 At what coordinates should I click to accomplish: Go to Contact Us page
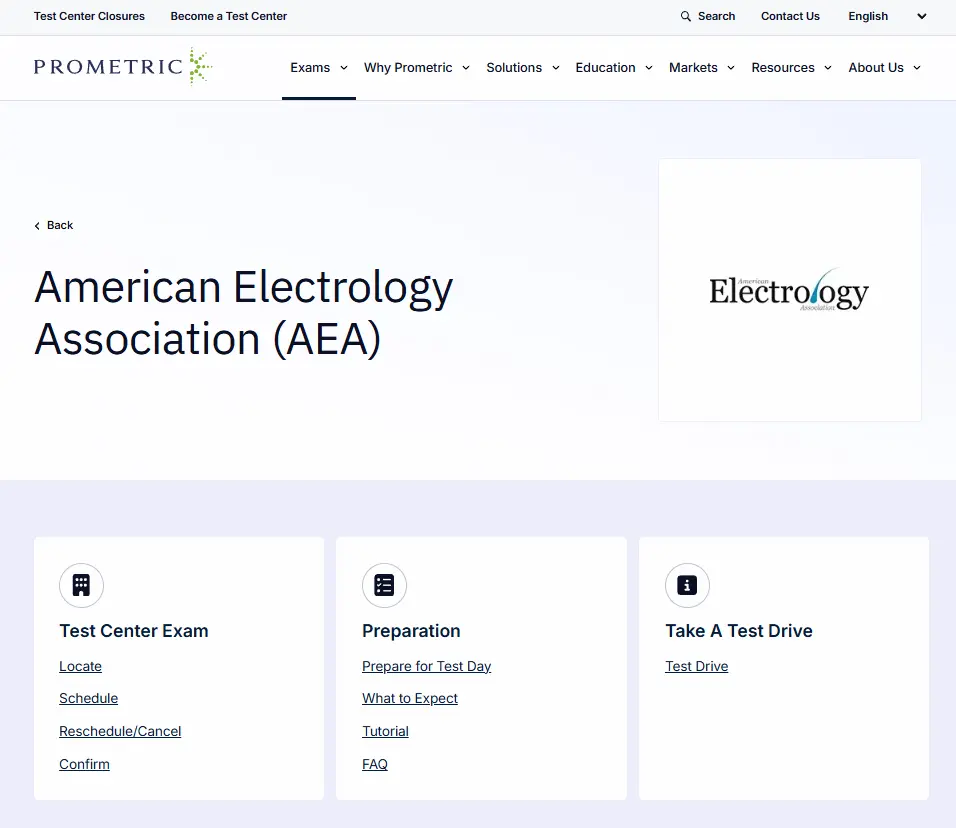pos(790,16)
